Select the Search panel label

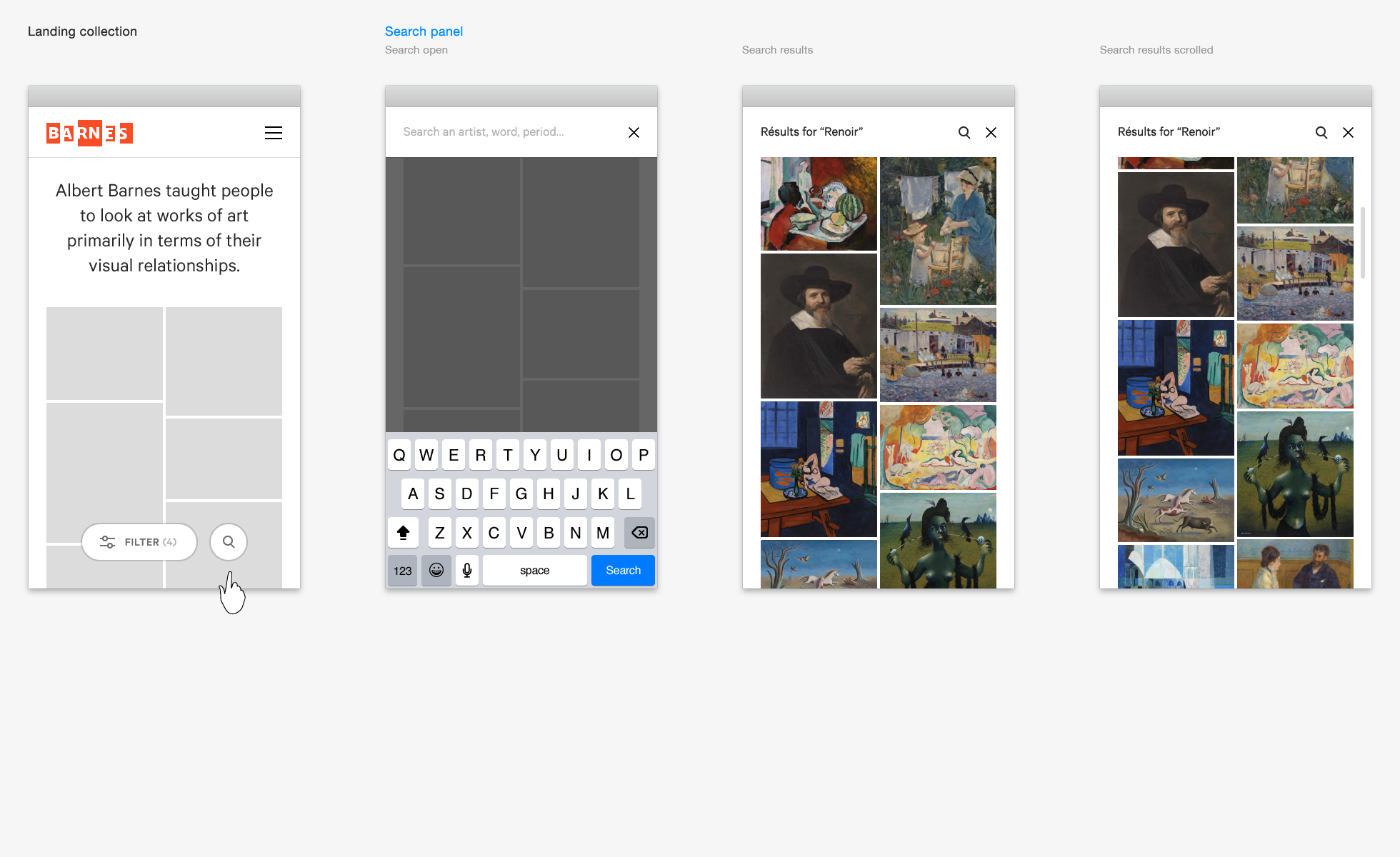[424, 31]
